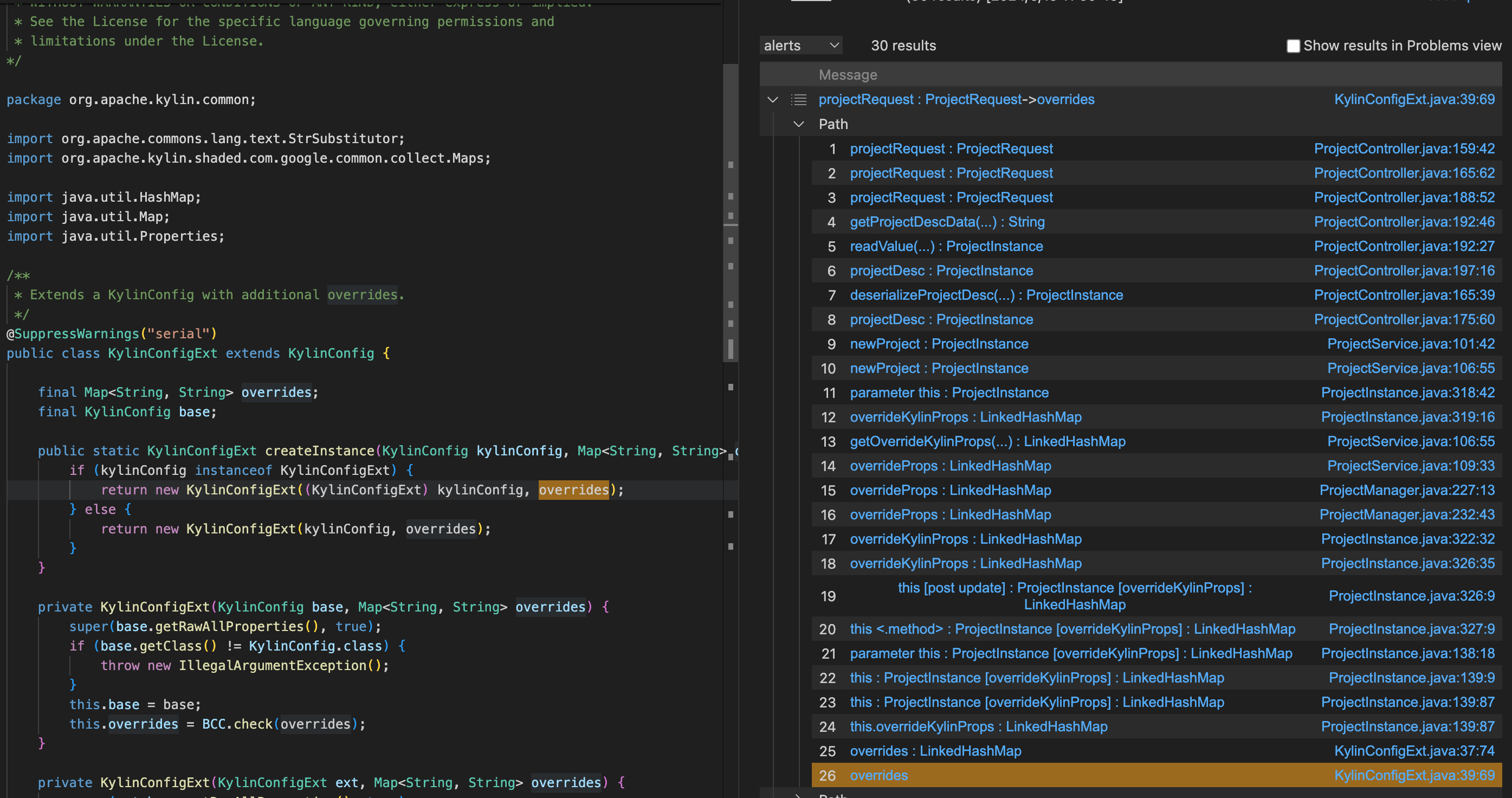Select path step 24 this.overrideKylinProps : LinkedHashMap

[978, 726]
